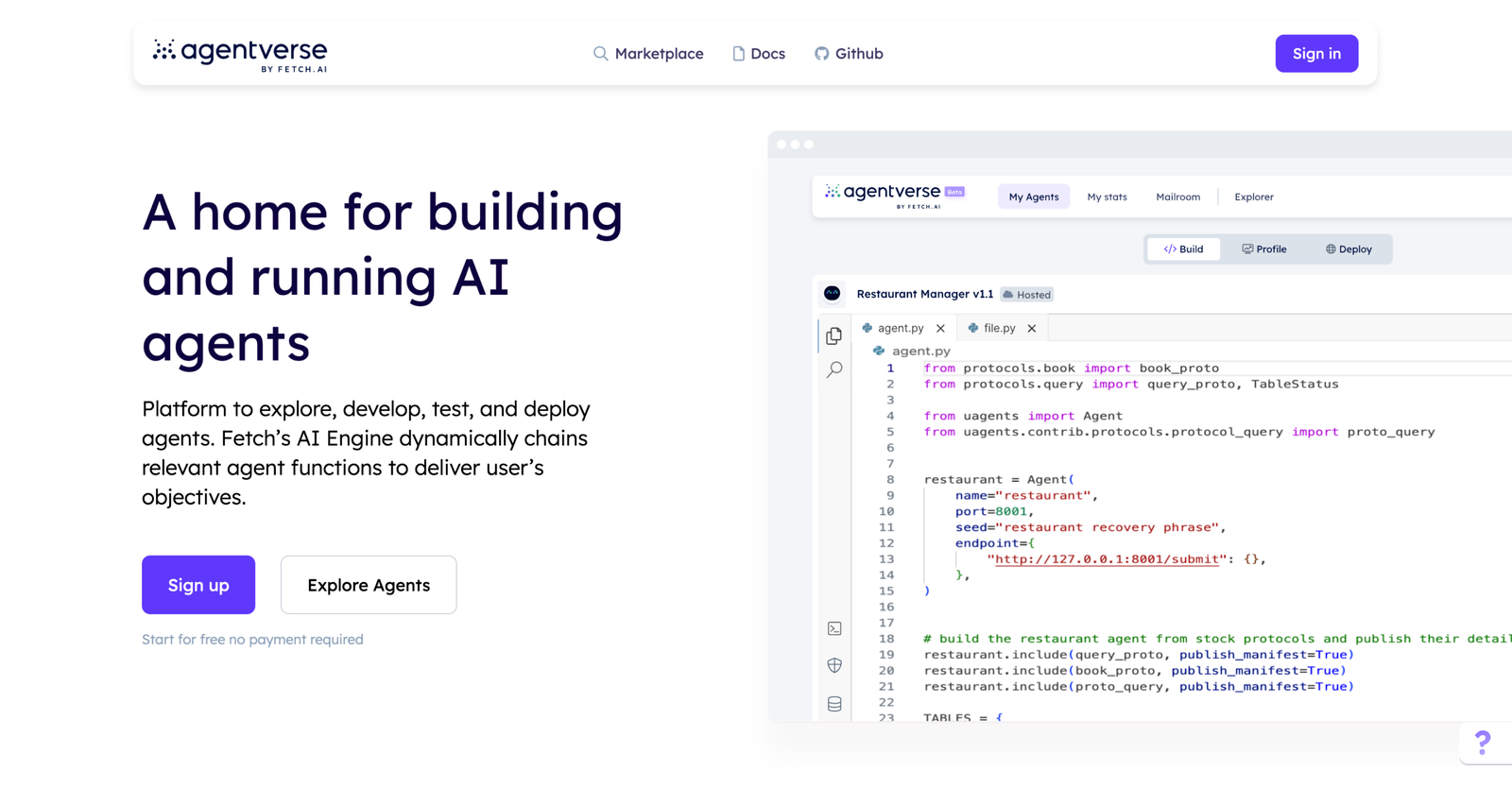Image resolution: width=1512 pixels, height=806 pixels.
Task: Click the Hosted status badge
Action: (1027, 295)
